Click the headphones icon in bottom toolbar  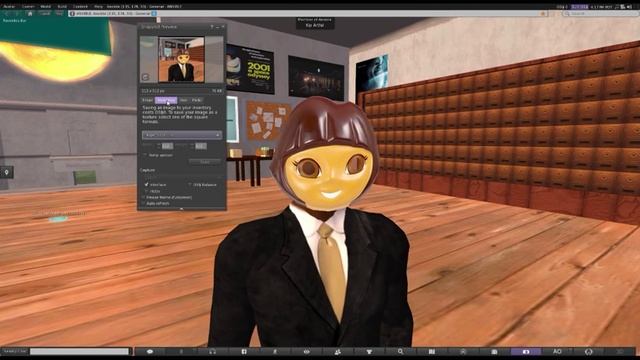(212, 351)
